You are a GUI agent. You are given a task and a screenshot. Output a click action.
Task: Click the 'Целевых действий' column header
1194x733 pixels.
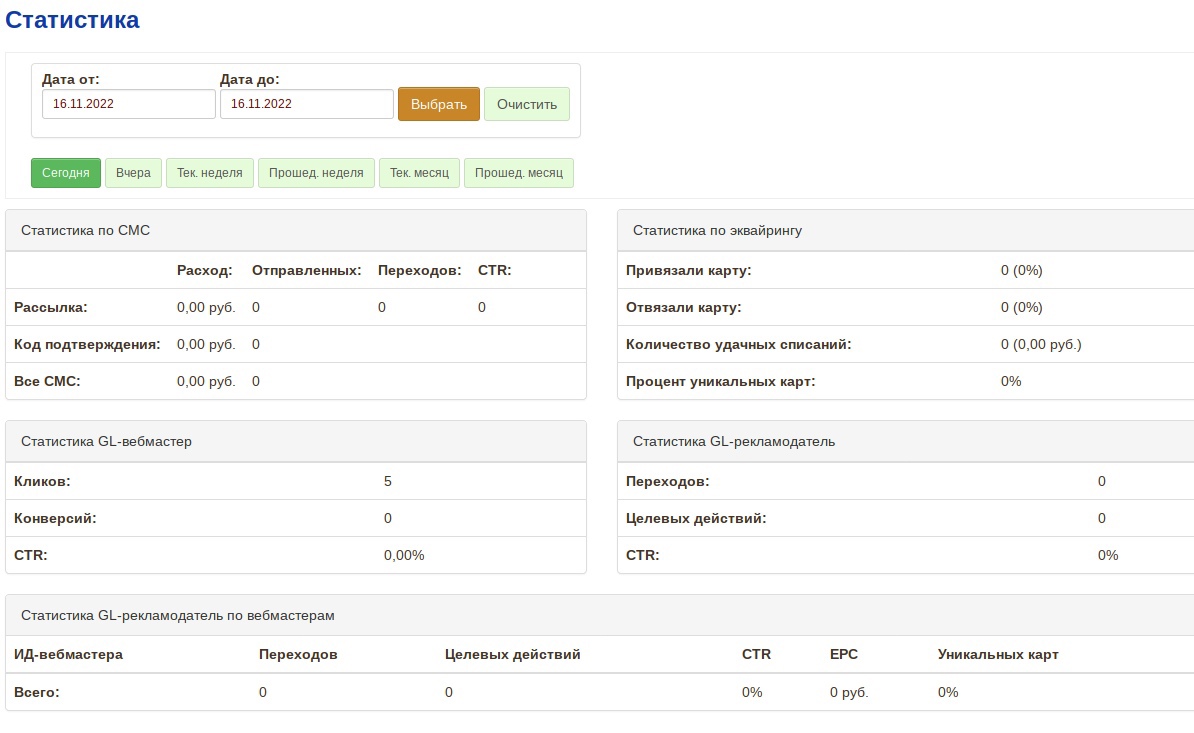[x=512, y=655]
